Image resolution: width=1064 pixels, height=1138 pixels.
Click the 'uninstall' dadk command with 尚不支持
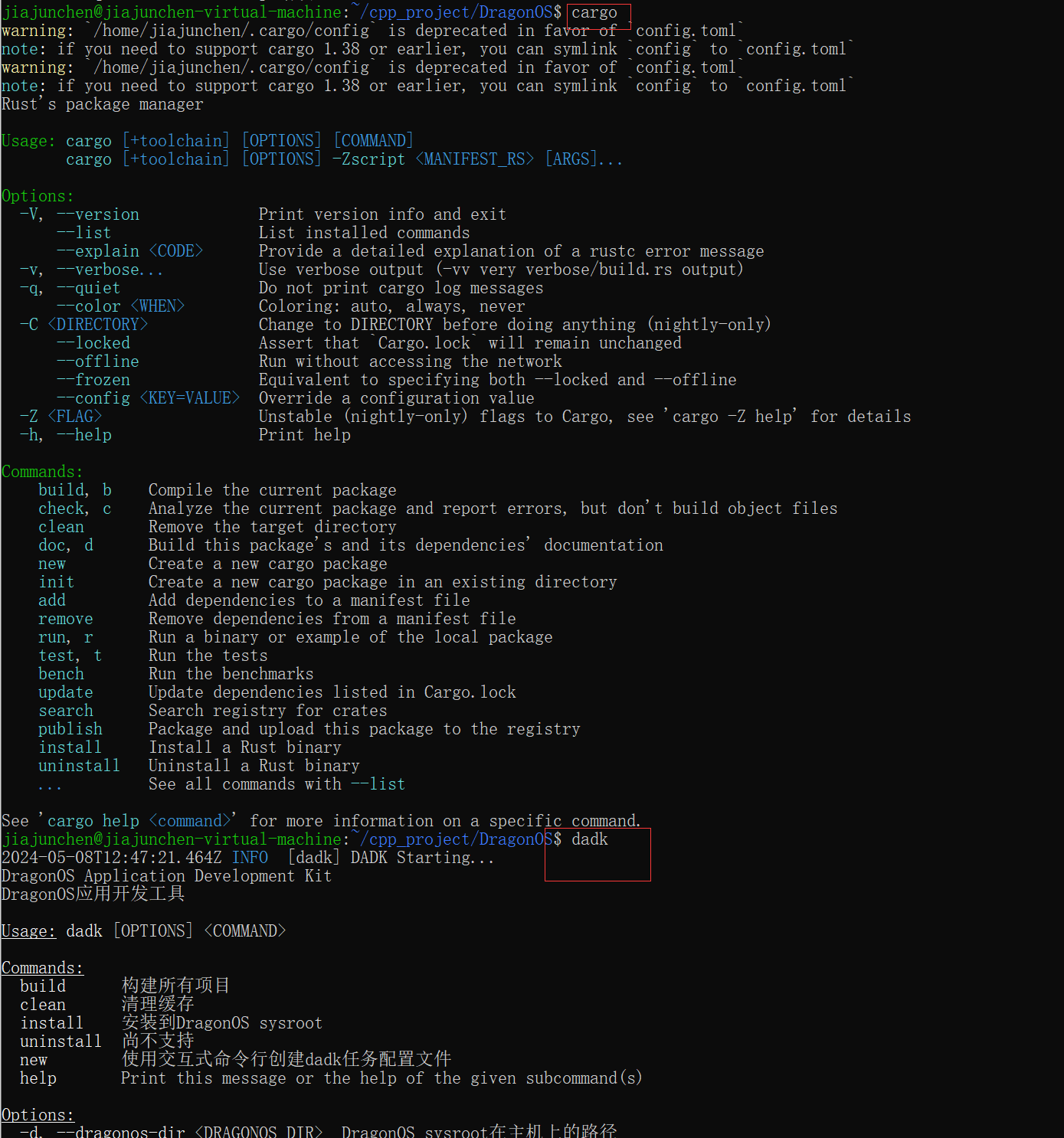[61, 1042]
